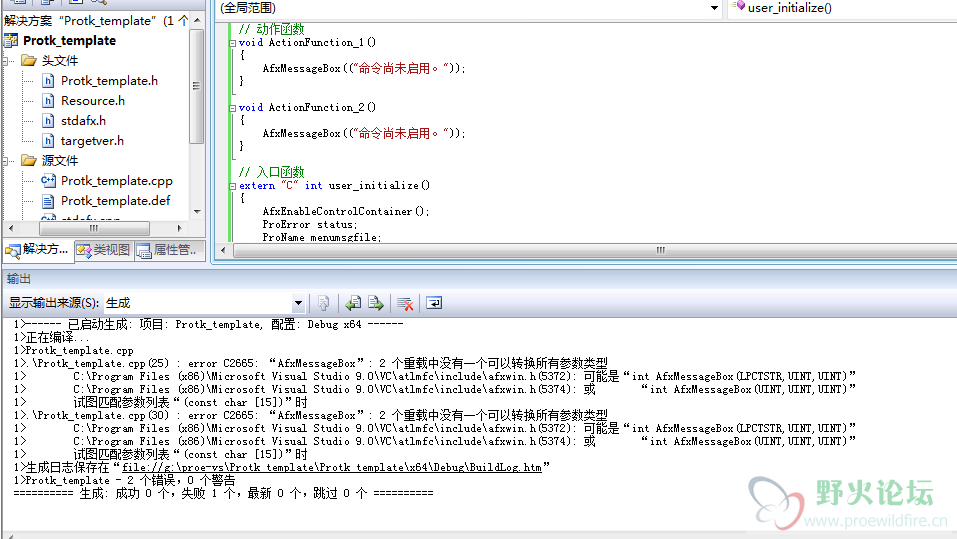Click the Protk_template project icon
Image resolution: width=957 pixels, height=539 pixels.
click(11, 40)
